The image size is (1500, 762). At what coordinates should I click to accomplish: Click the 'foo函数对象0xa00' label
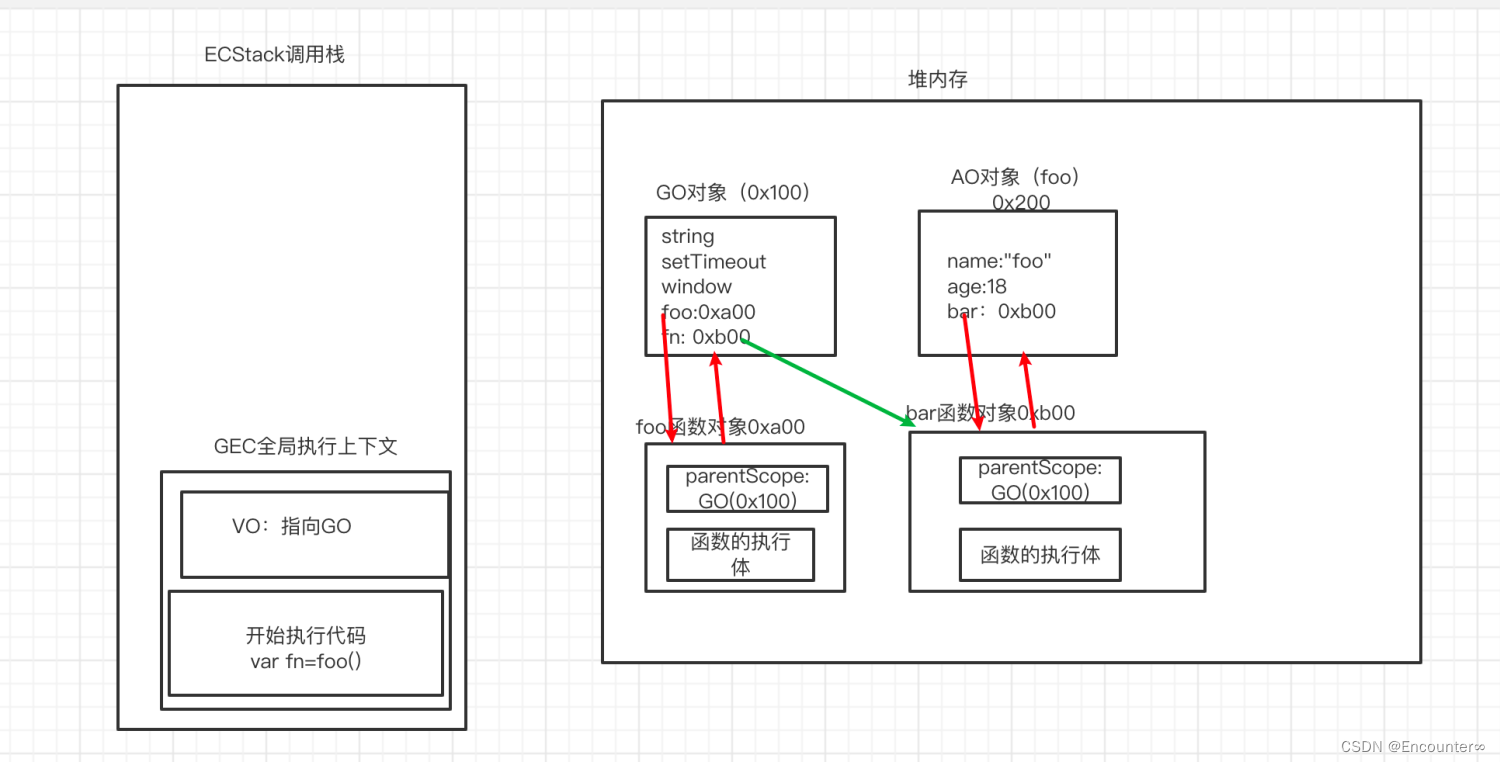720,428
